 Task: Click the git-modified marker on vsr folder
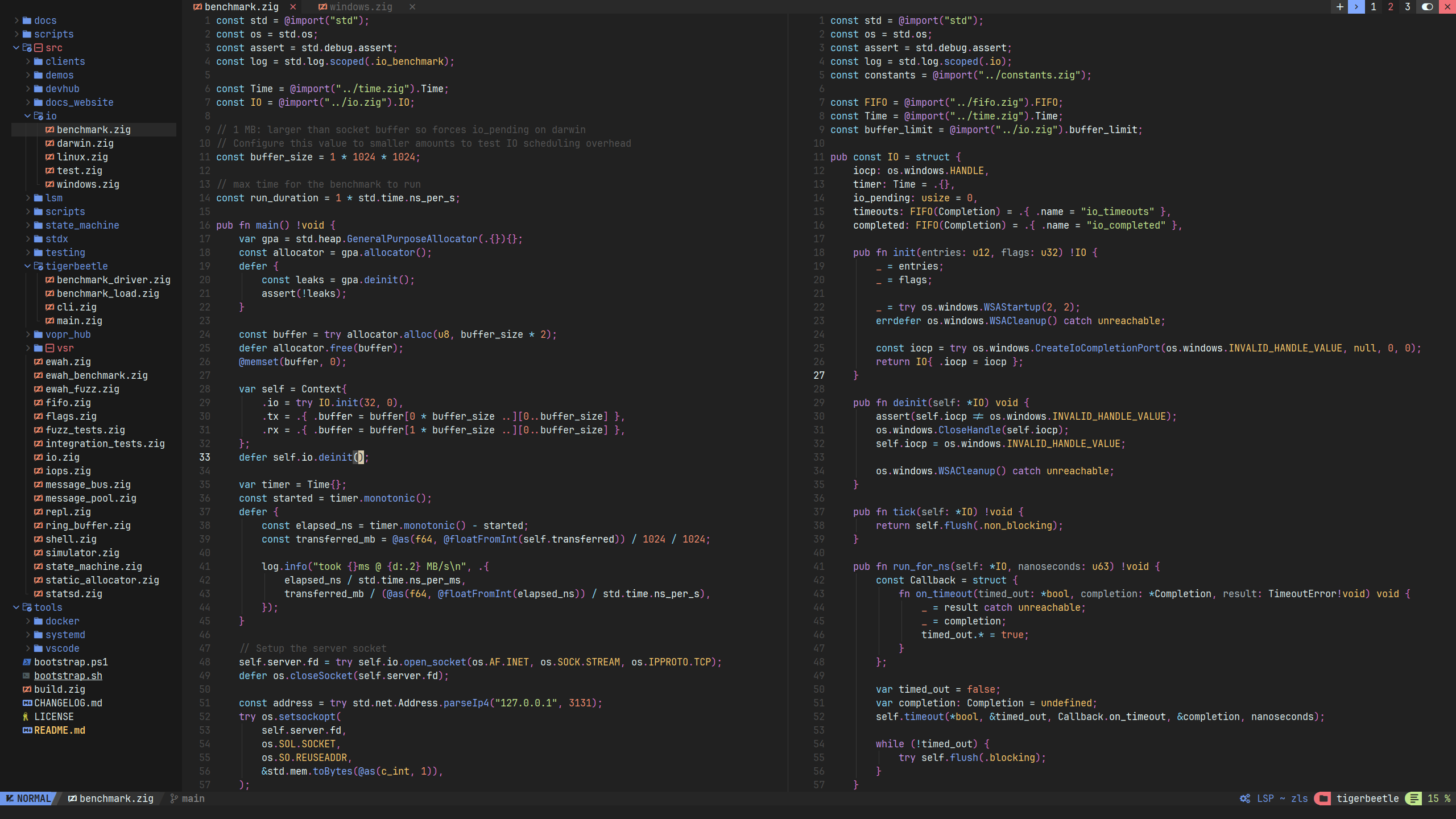49,348
